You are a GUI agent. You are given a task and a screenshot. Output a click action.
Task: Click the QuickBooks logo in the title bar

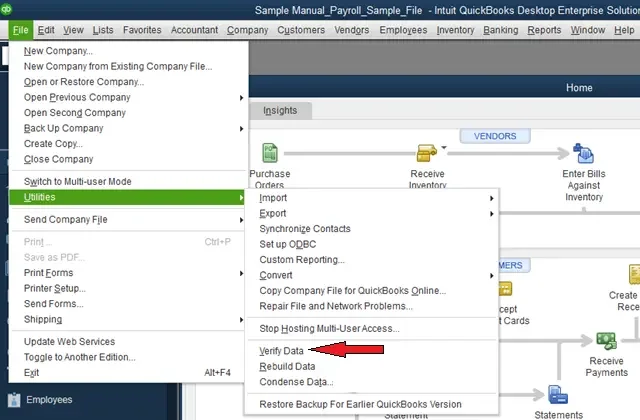pyautogui.click(x=7, y=9)
